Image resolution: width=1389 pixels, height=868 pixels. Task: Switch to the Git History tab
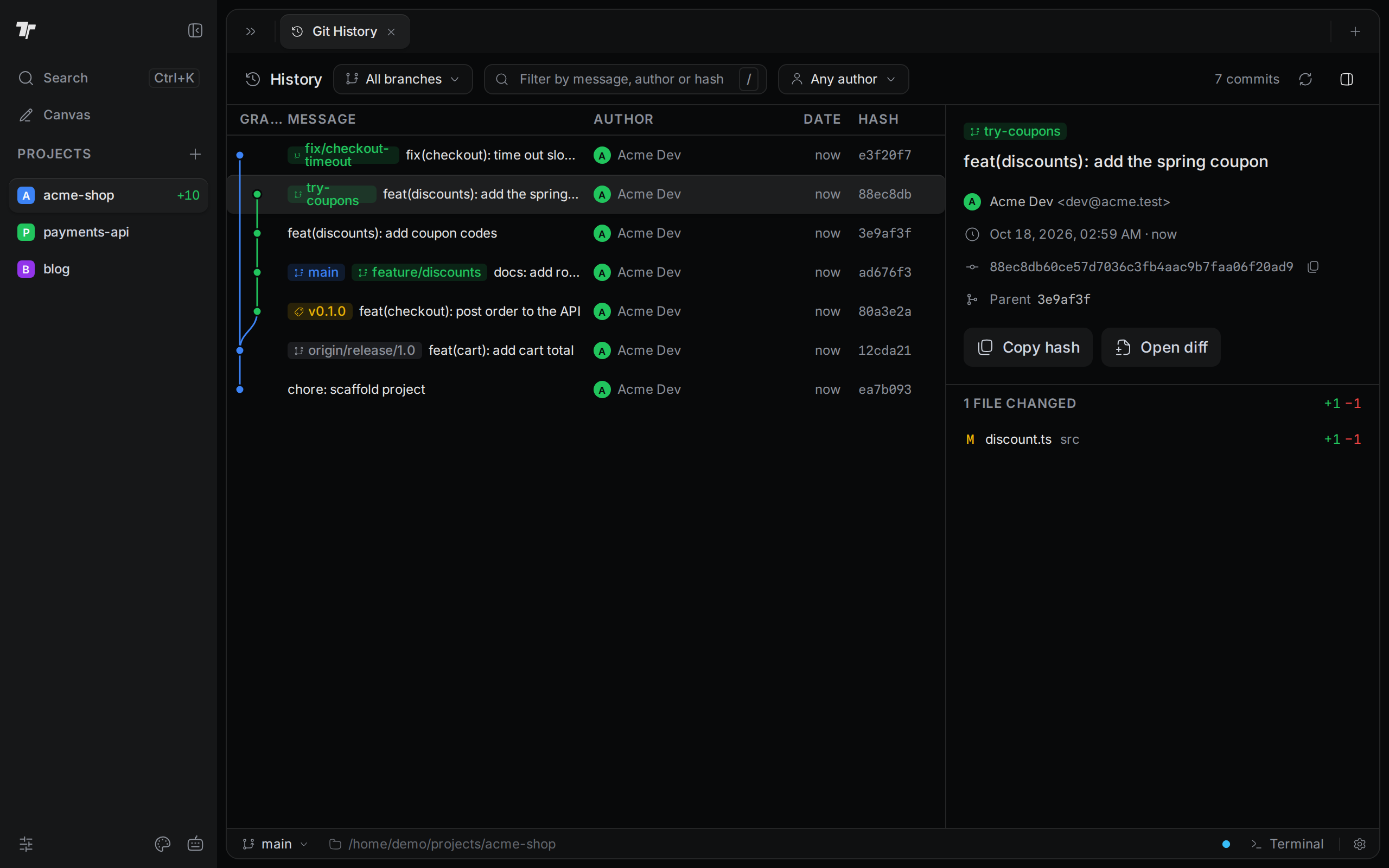coord(345,31)
